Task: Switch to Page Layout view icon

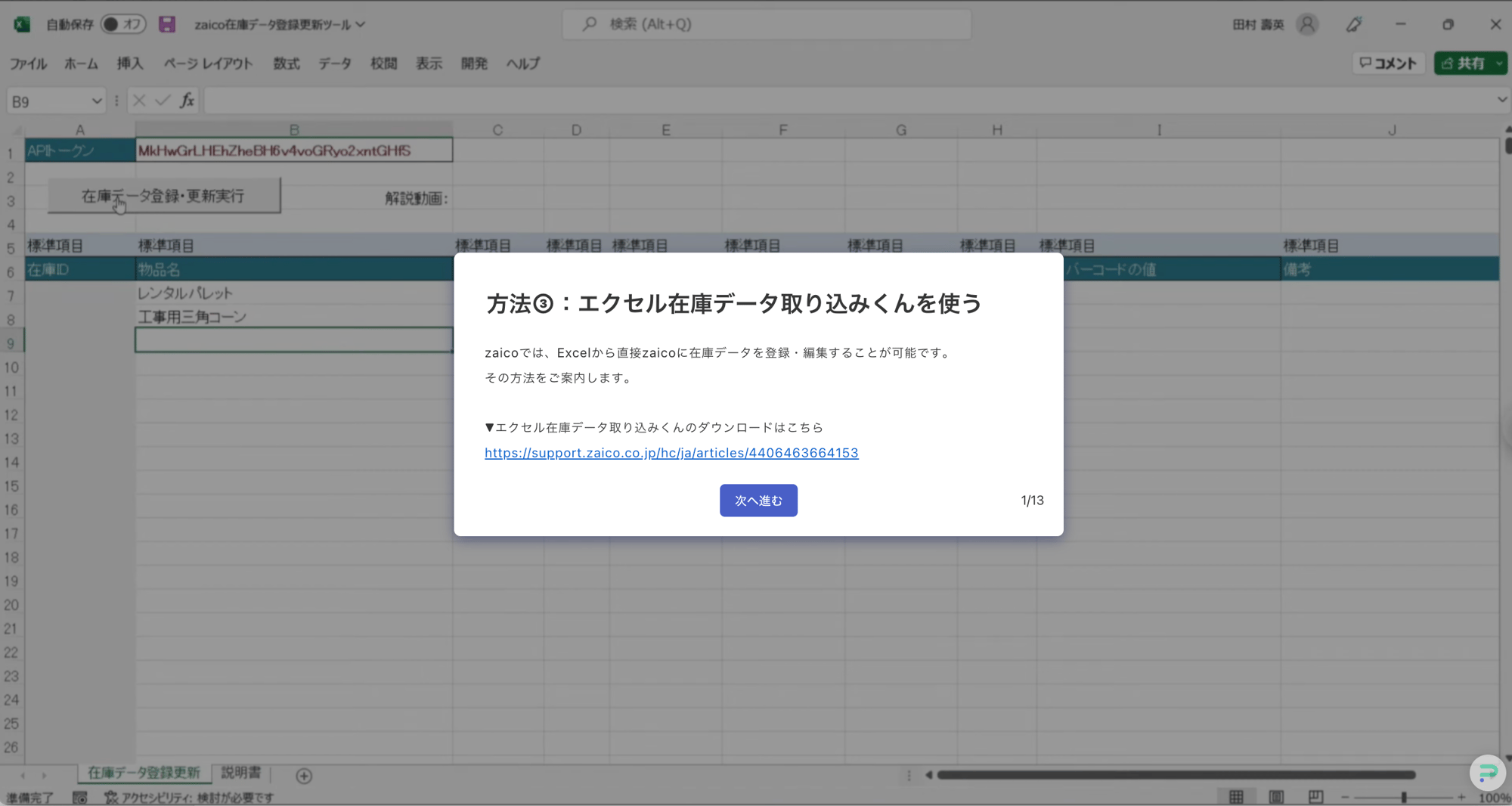Action: pyautogui.click(x=1276, y=797)
